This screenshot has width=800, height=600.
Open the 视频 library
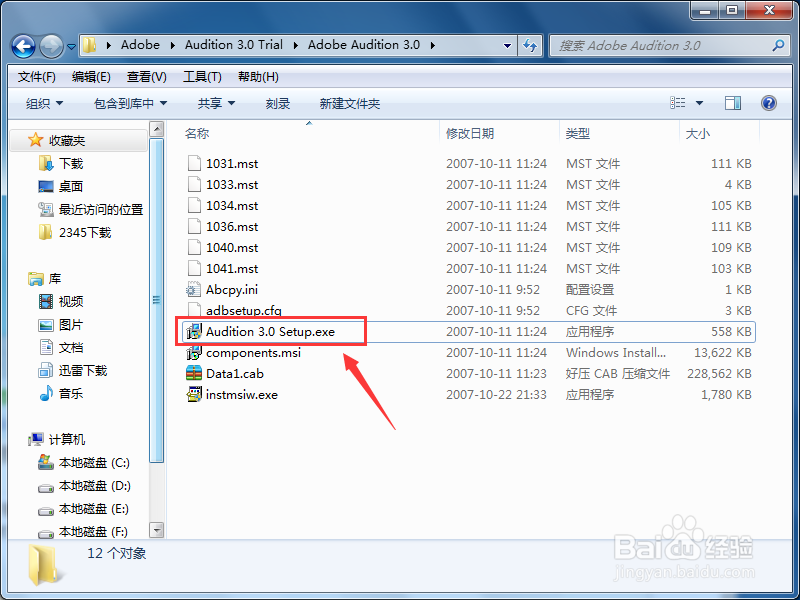coord(60,302)
